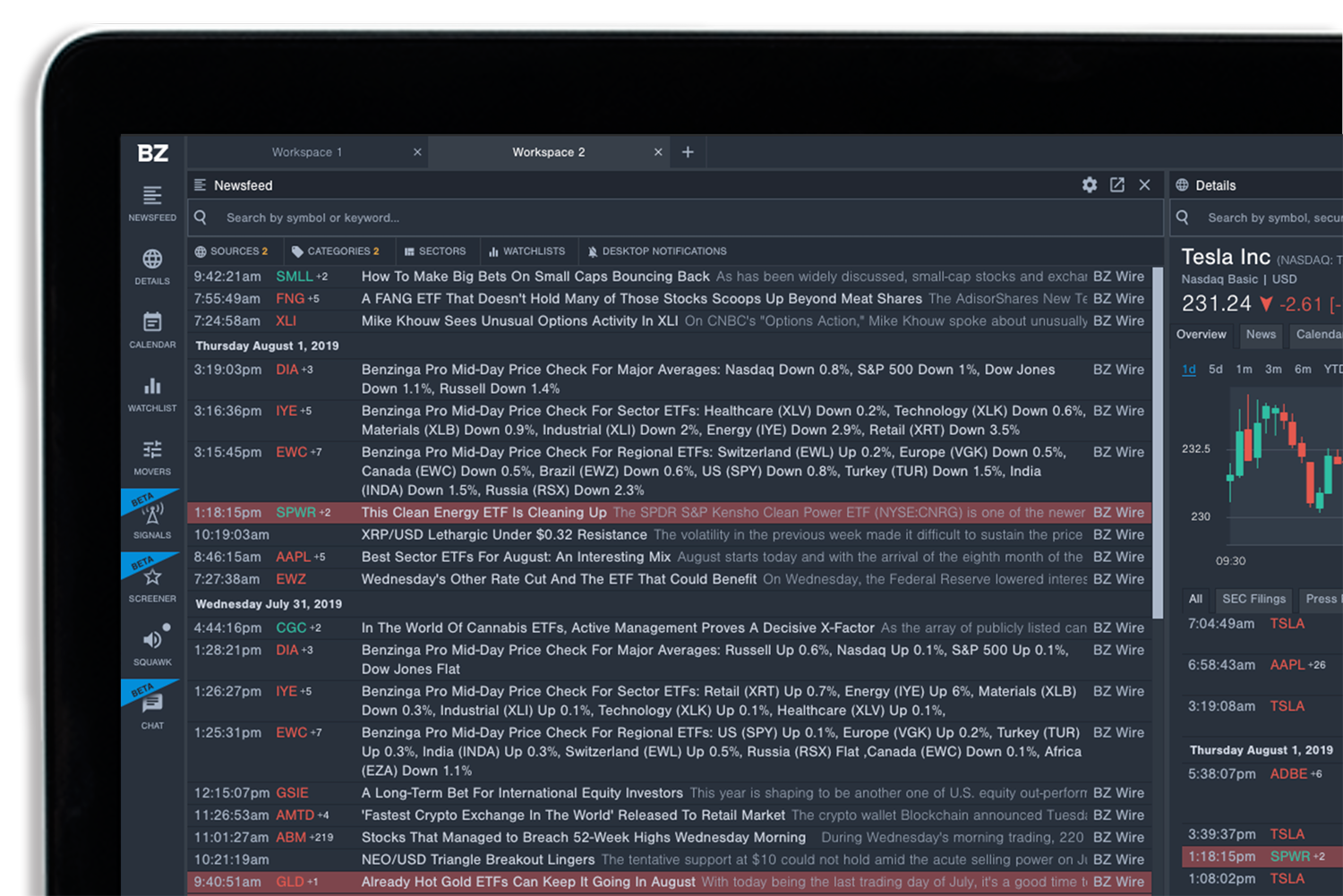The height and width of the screenshot is (896, 1343).
Task: Click Details panel header globe icon
Action: [x=1182, y=184]
